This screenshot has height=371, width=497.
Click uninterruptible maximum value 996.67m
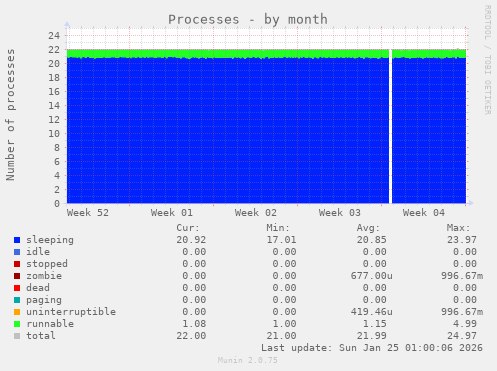[462, 312]
